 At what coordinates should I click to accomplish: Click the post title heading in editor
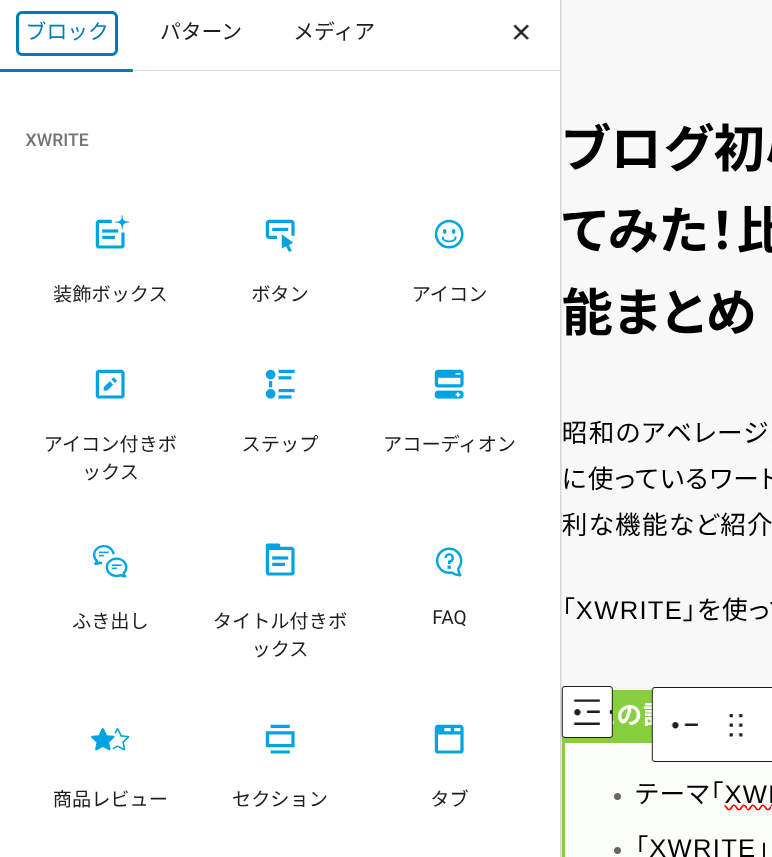click(x=667, y=230)
